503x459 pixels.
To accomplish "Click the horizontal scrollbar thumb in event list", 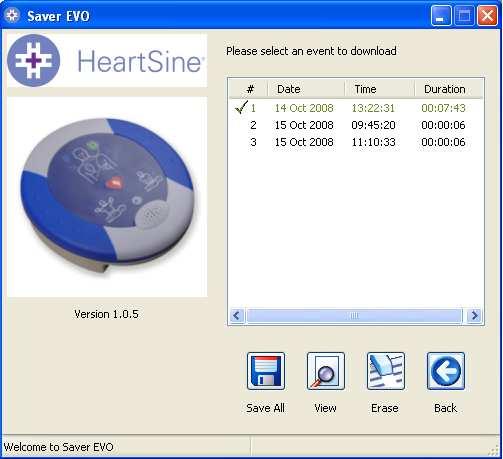I will [x=354, y=315].
